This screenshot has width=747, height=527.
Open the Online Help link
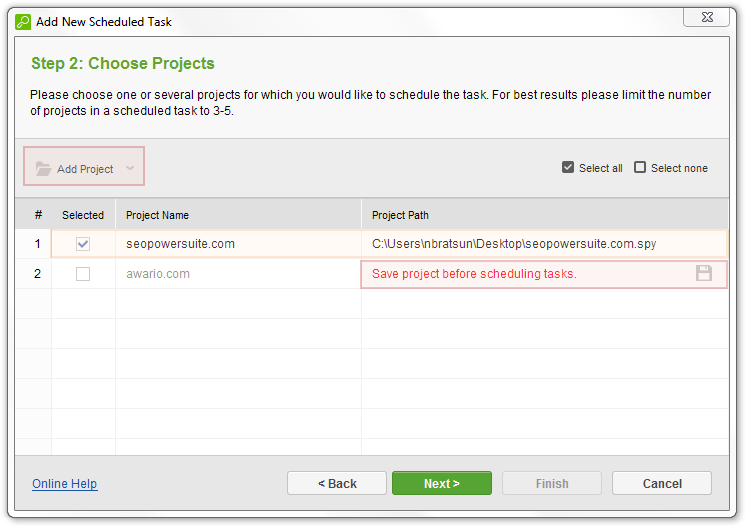64,484
